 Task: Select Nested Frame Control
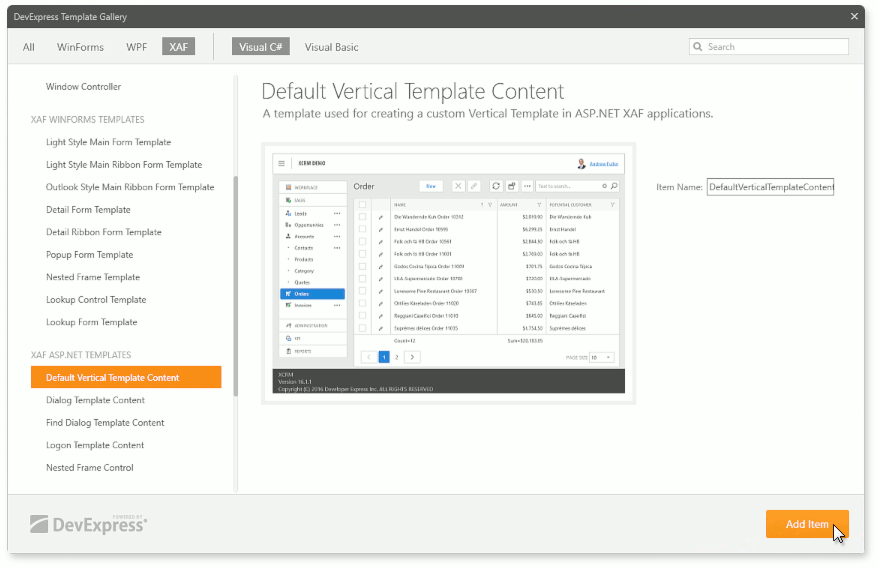click(x=90, y=468)
